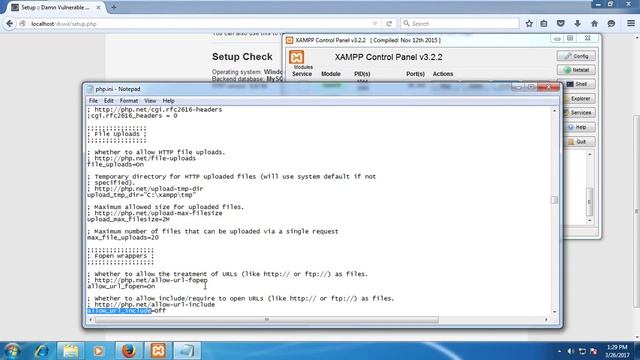The width and height of the screenshot is (640, 360).
Task: Click the Pocket icon in Firefox toolbar
Action: [561, 24]
